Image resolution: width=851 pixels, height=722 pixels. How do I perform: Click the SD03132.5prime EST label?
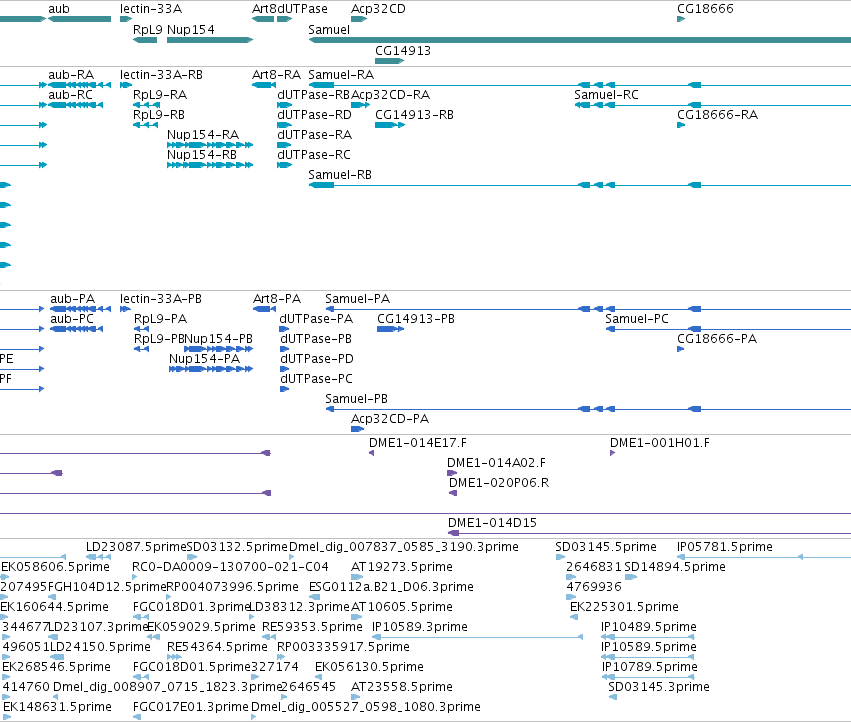[237, 547]
